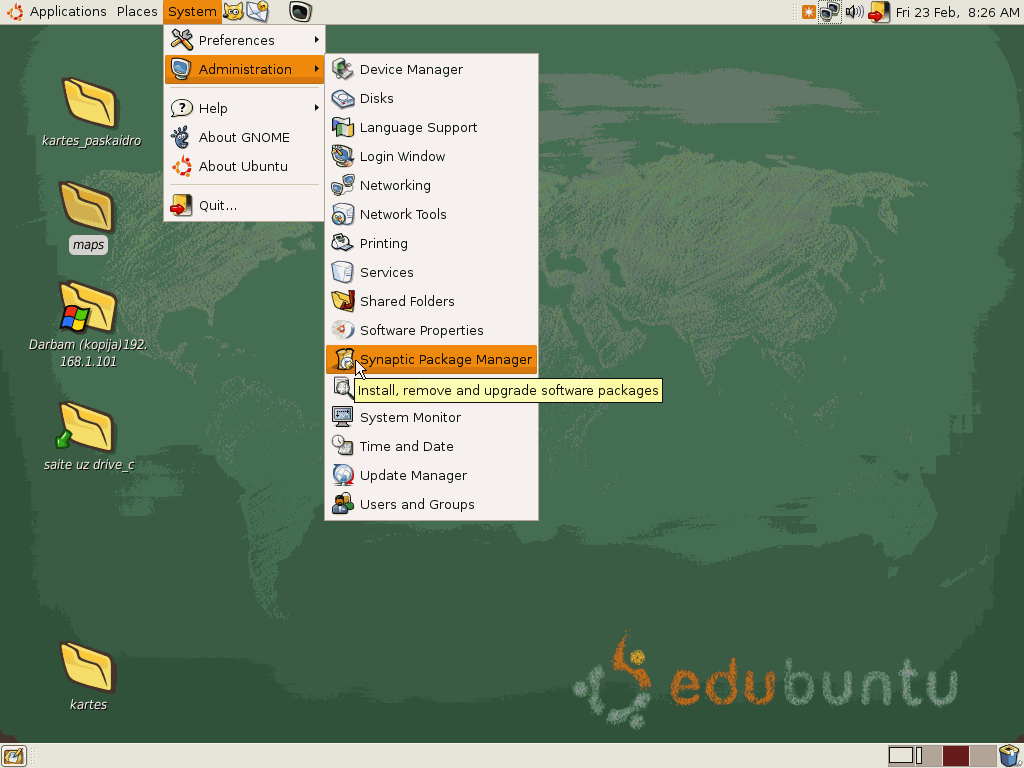
Task: Click the Shared Folders icon
Action: (x=342, y=301)
